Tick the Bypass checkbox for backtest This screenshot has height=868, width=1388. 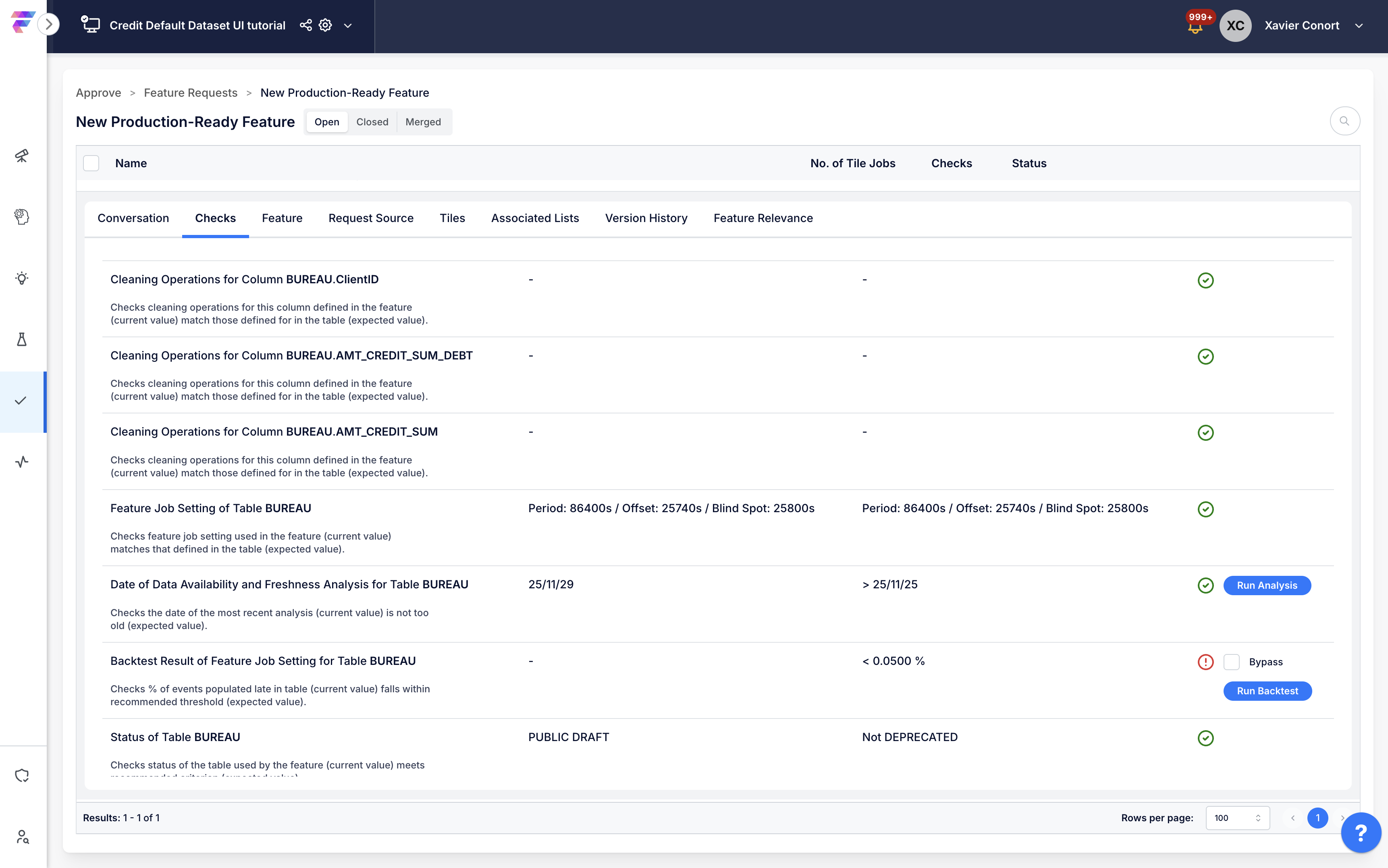pos(1231,662)
